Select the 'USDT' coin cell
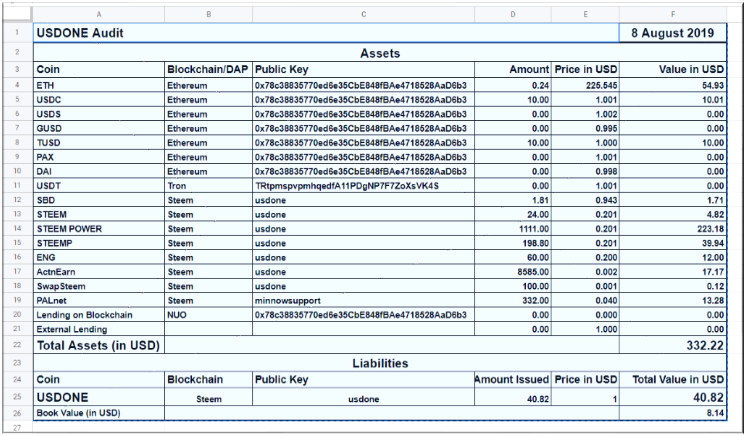This screenshot has width=746, height=436. 99,186
